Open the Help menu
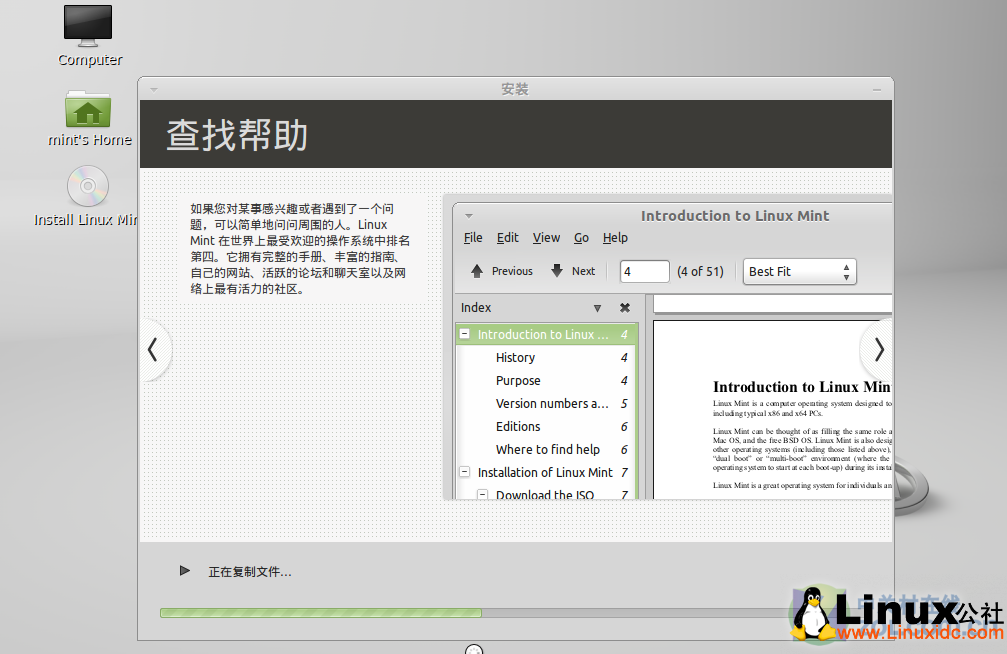Screen dimensions: 1007x654 coord(615,237)
